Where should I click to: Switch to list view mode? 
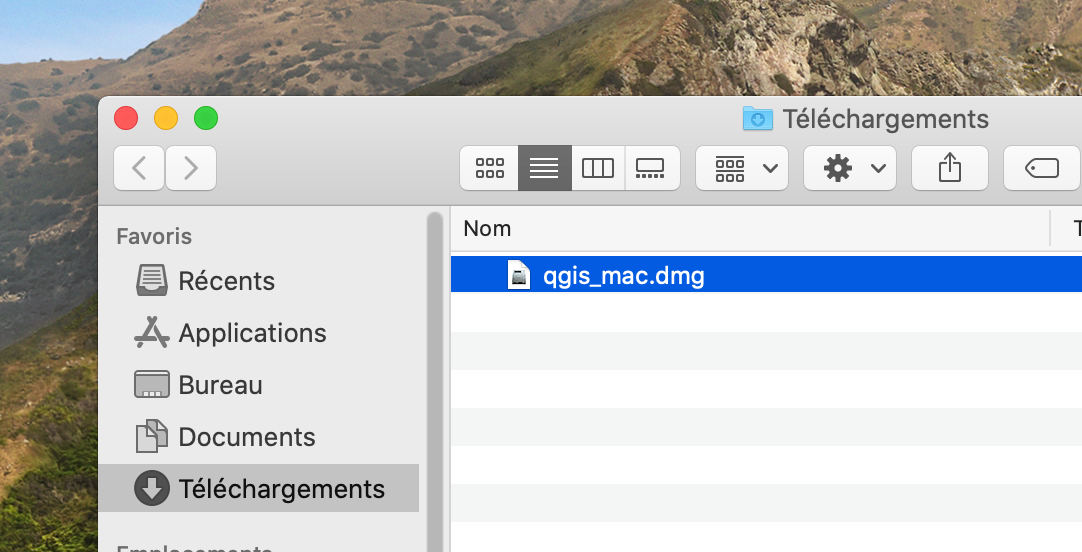tap(544, 168)
